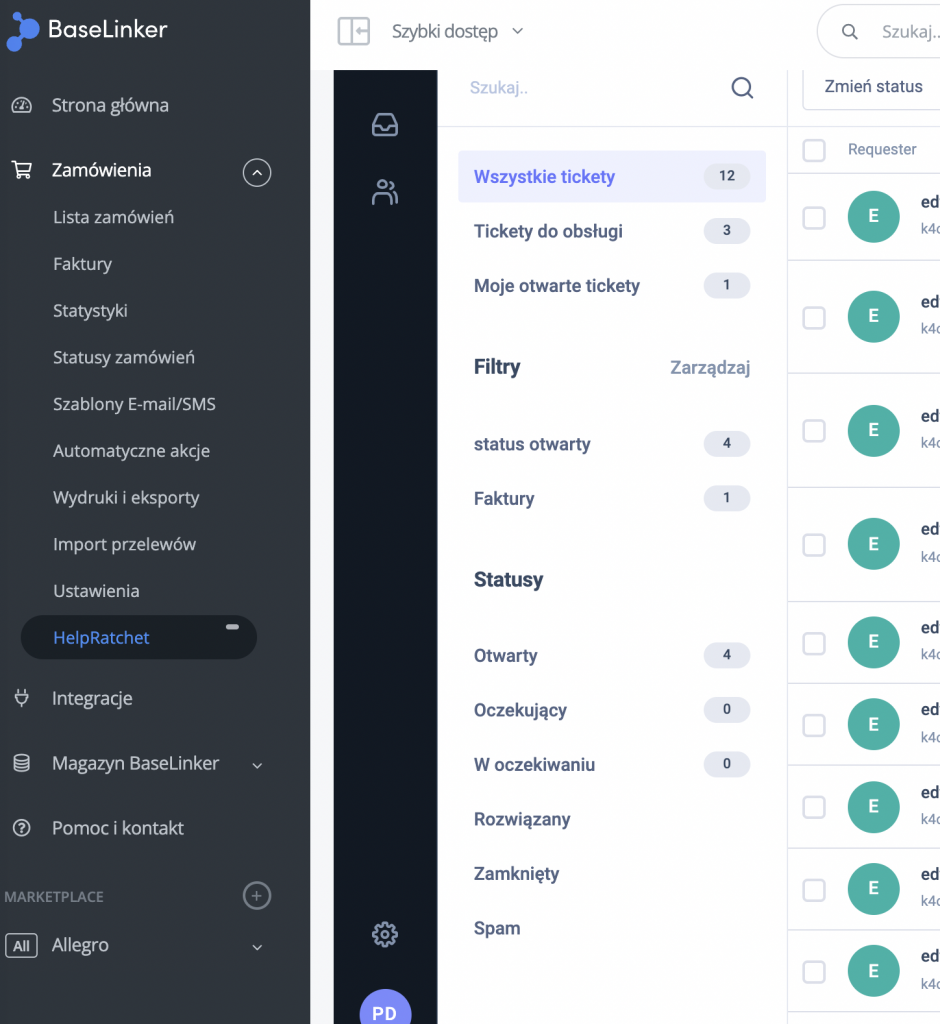Viewport: 940px width, 1024px height.
Task: Open HelpRatchet settings gear icon
Action: pyautogui.click(x=385, y=935)
